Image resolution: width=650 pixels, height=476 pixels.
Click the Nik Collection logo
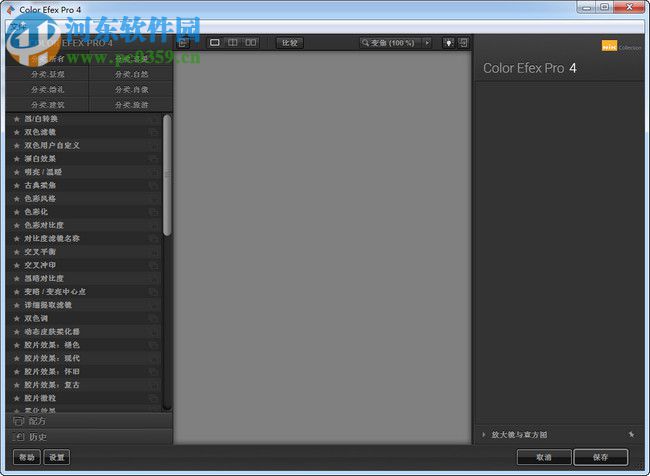click(x=621, y=46)
